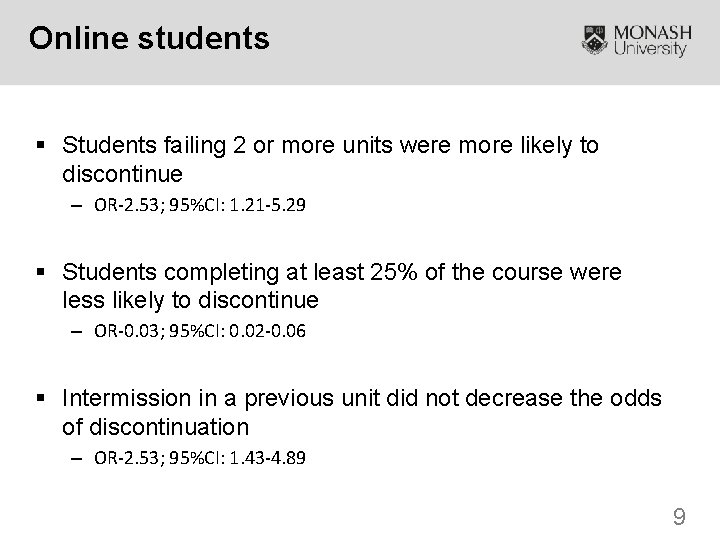The image size is (720, 540).
Task: Click the phrase "decrease the odds"
Action: [x=573, y=399]
